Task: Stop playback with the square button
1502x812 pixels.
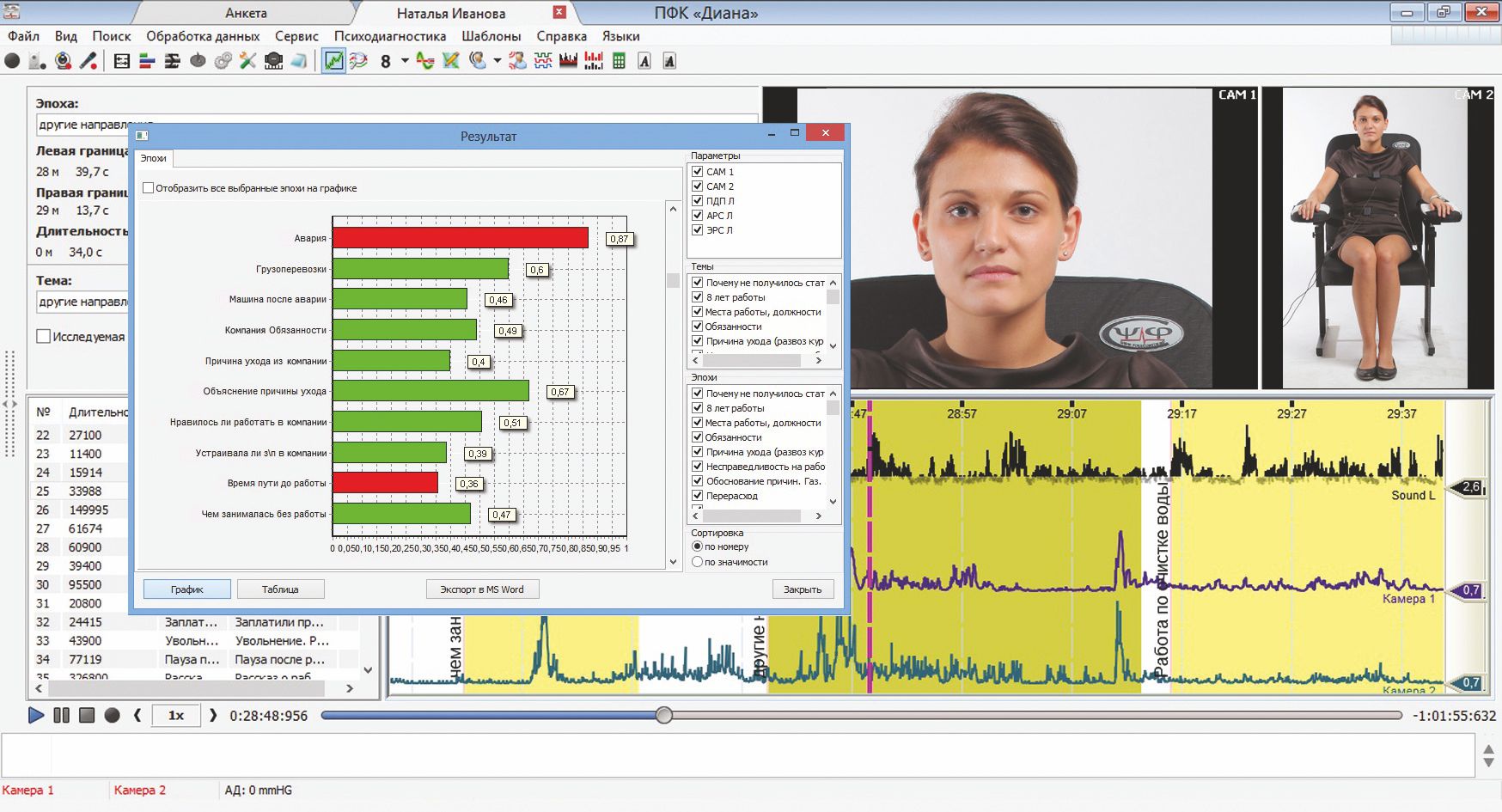Action: 87,715
